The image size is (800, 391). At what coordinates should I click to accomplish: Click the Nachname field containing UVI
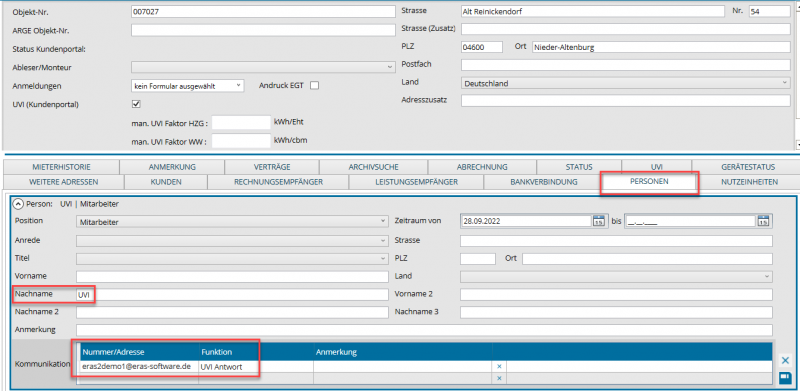click(232, 295)
